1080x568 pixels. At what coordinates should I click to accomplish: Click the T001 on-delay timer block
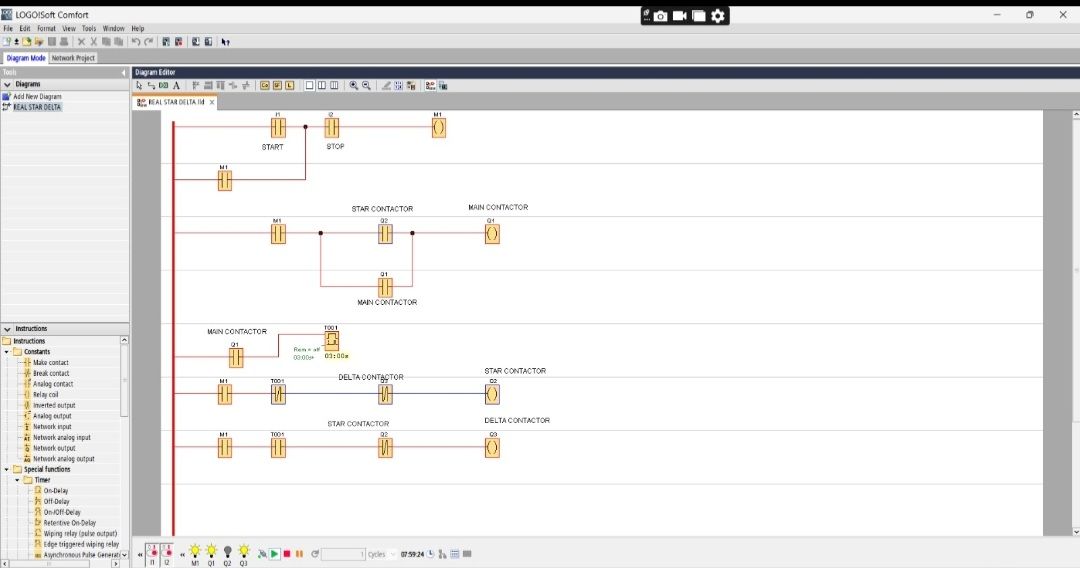(x=331, y=339)
